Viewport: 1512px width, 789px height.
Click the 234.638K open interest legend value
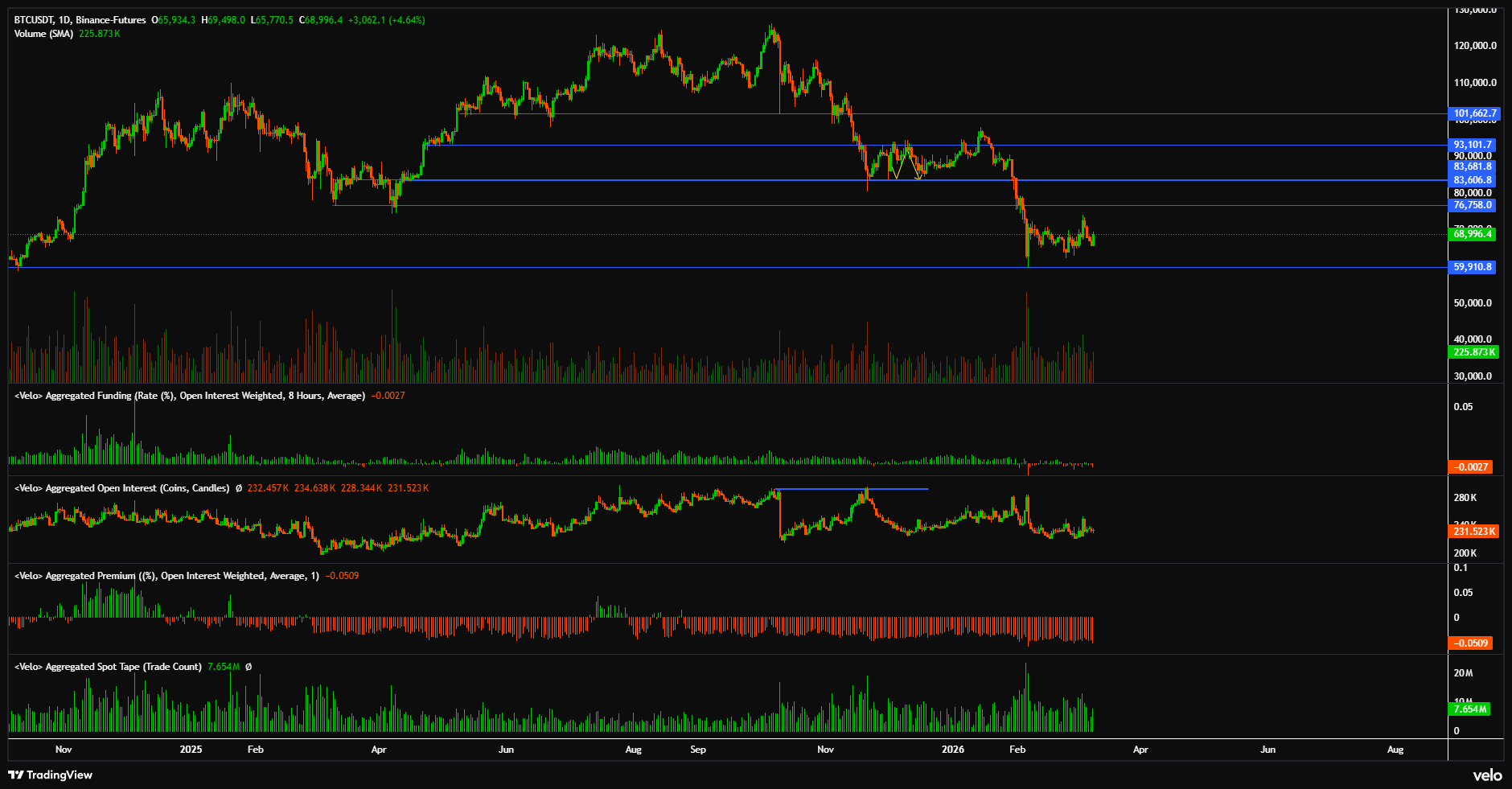coord(316,488)
